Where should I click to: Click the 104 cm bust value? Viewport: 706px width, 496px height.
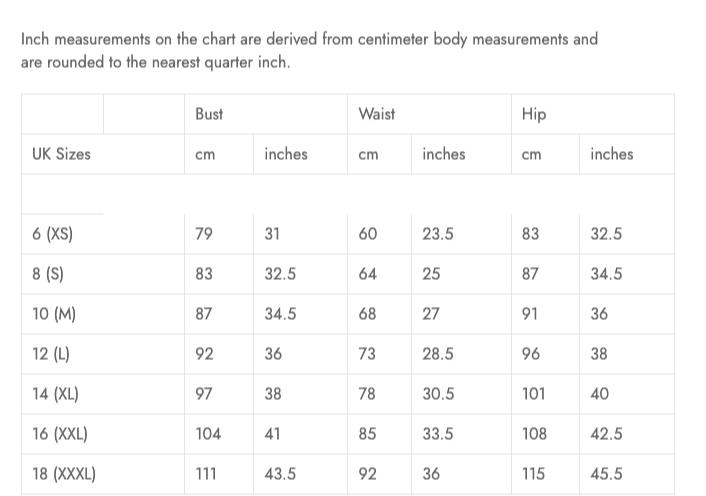[x=208, y=434]
